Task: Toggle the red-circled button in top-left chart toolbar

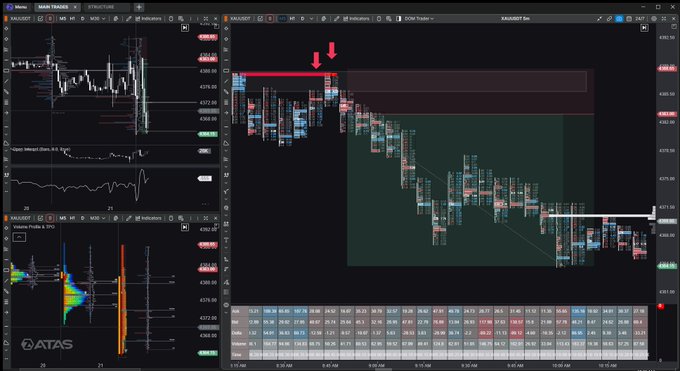Action: [x=50, y=19]
